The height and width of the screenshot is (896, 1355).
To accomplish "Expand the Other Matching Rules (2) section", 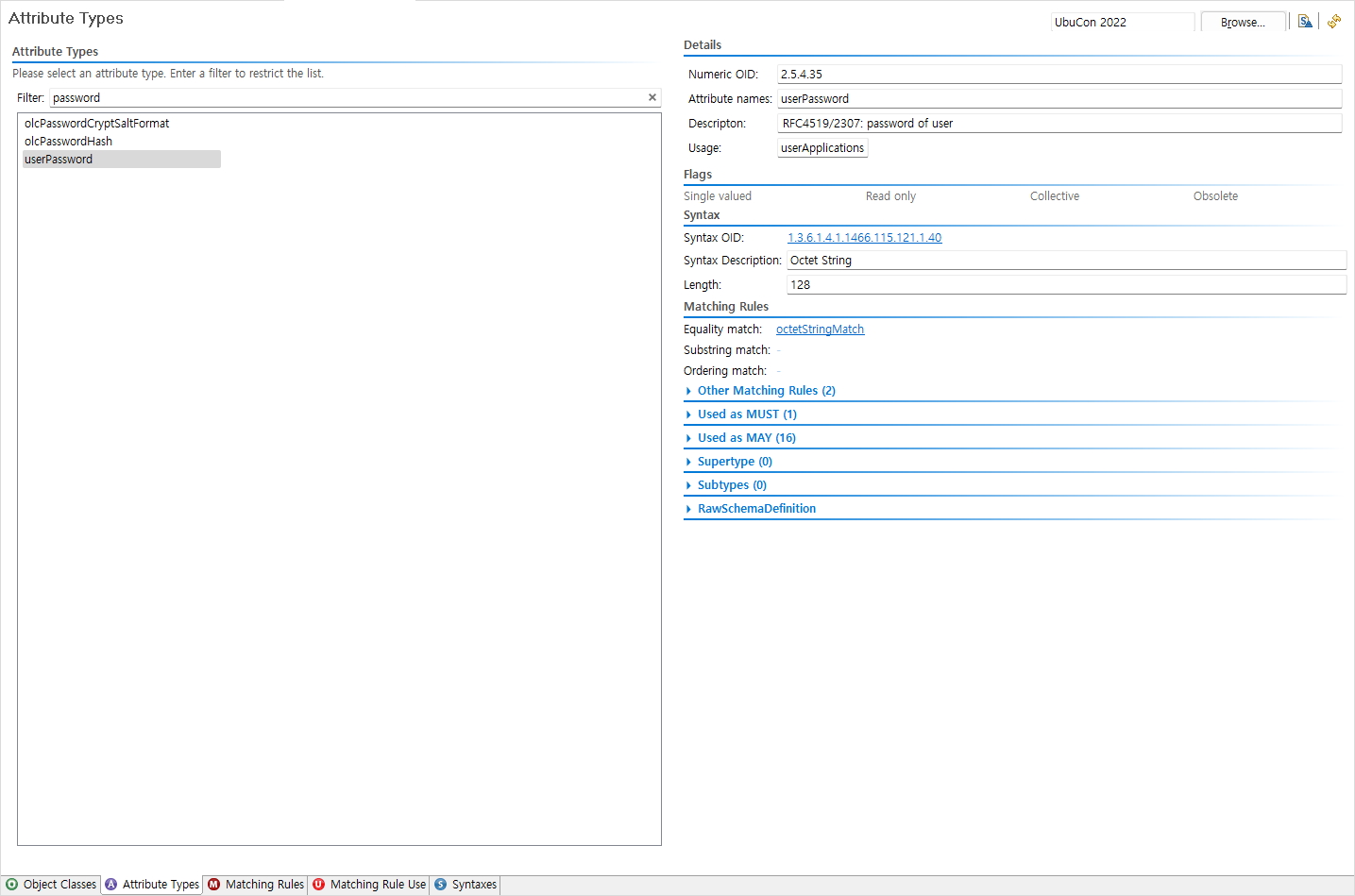I will (x=766, y=391).
